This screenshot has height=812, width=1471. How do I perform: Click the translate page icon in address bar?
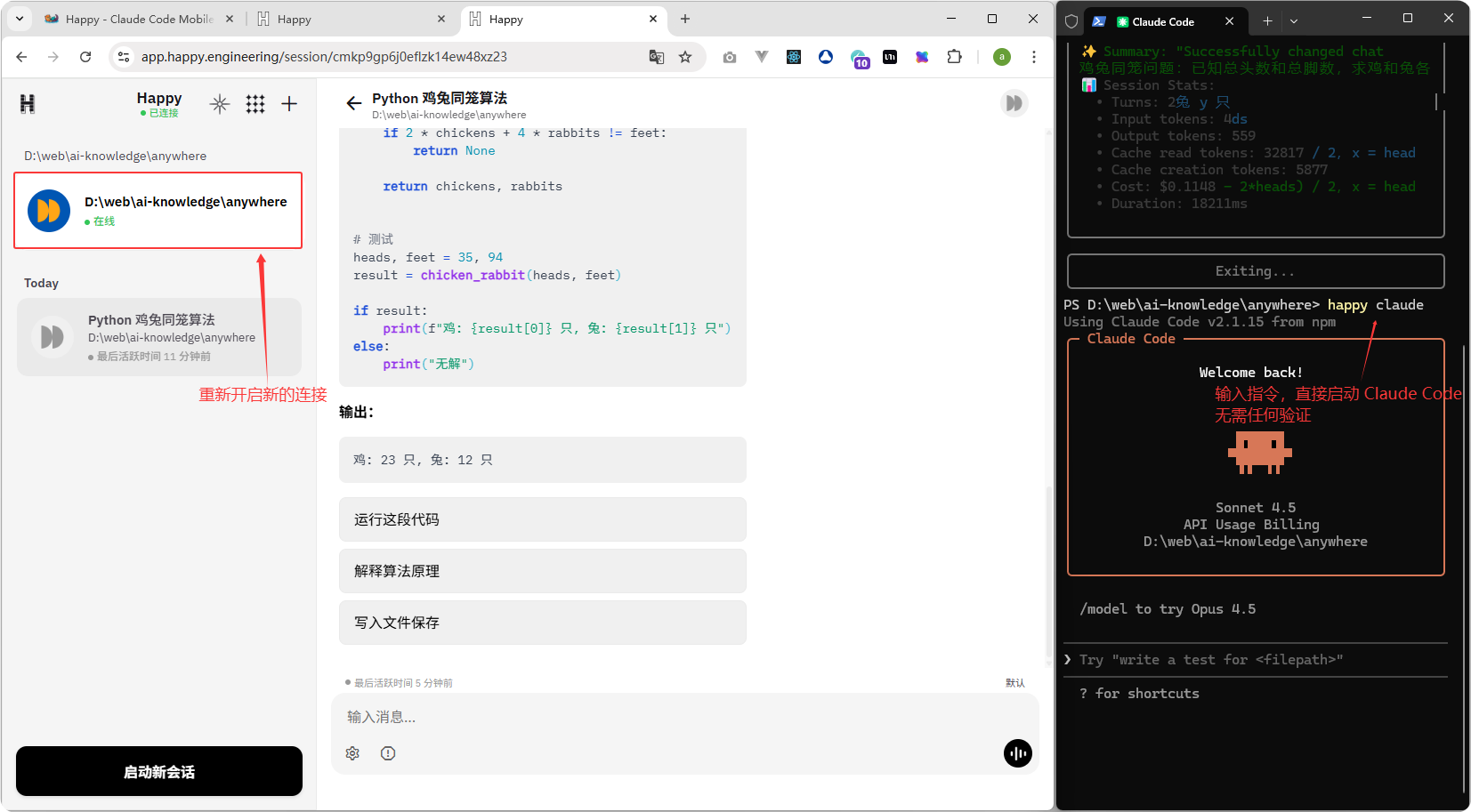point(657,57)
